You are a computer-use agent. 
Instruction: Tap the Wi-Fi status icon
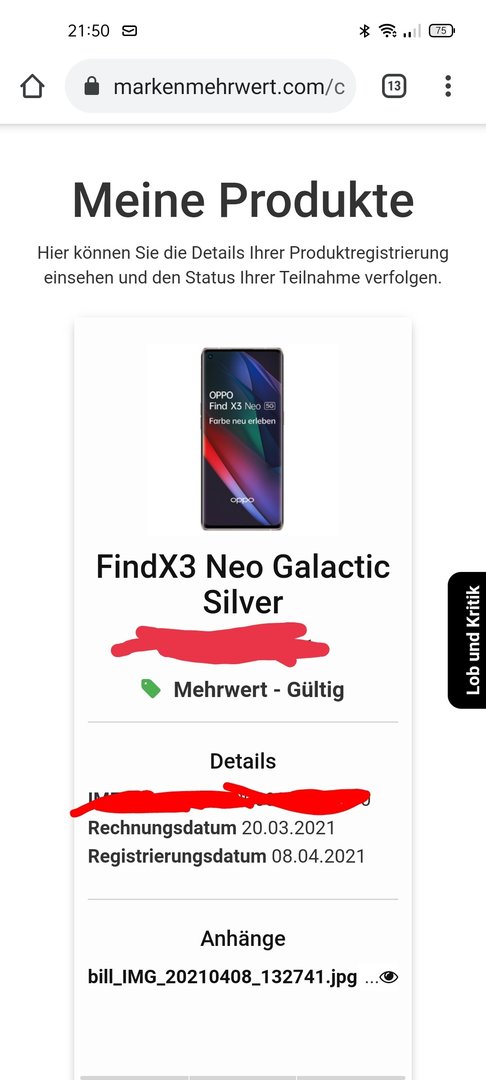(388, 30)
